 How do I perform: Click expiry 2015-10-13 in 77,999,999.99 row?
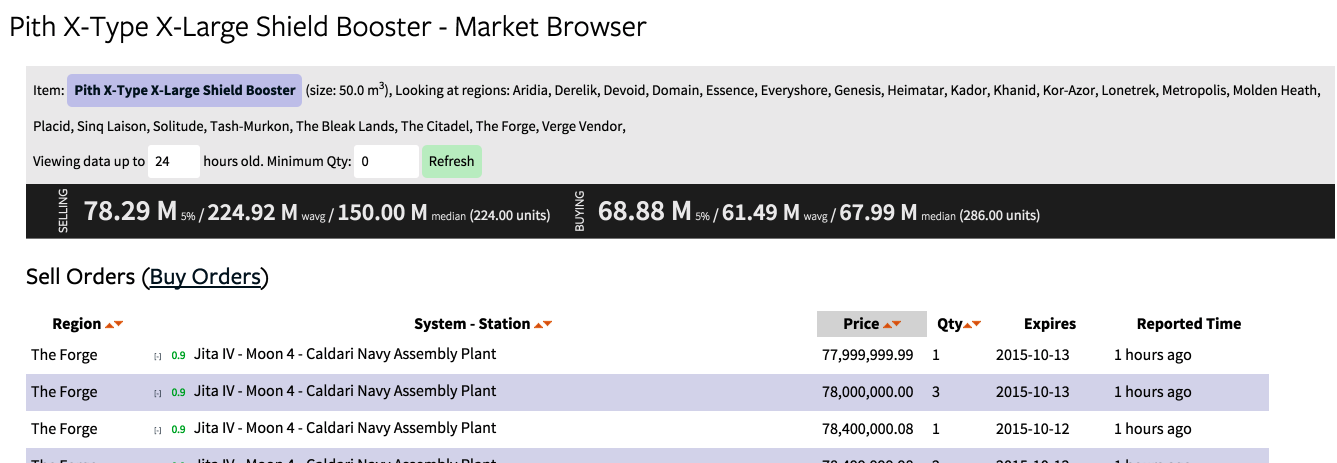coord(1033,355)
